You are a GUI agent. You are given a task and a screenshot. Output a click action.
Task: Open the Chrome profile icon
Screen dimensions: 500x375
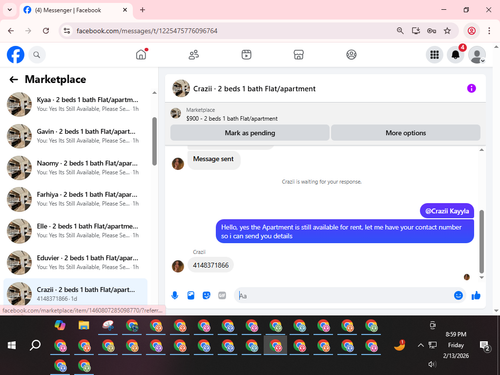tap(471, 31)
